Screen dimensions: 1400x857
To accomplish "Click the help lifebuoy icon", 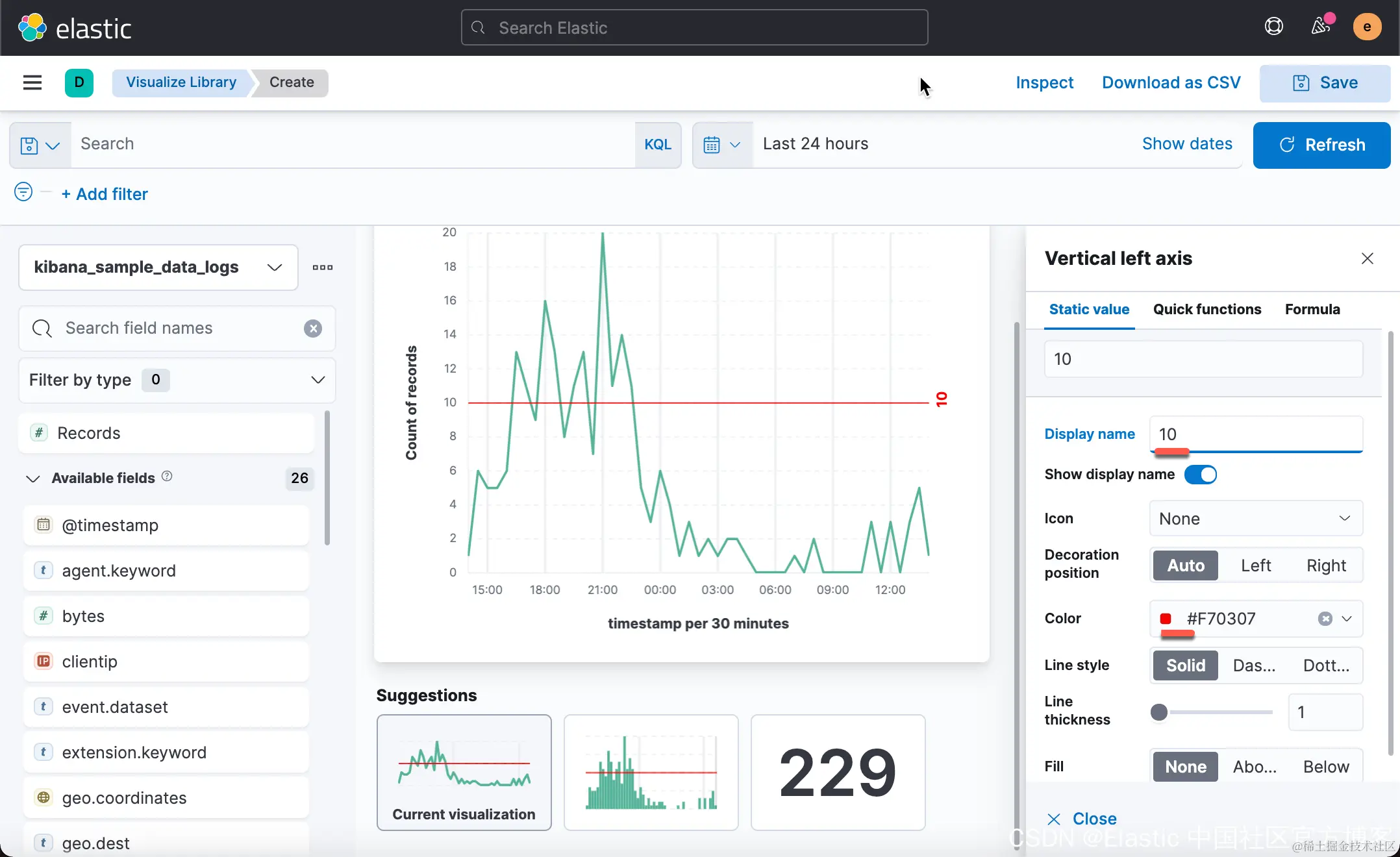I will (1273, 27).
